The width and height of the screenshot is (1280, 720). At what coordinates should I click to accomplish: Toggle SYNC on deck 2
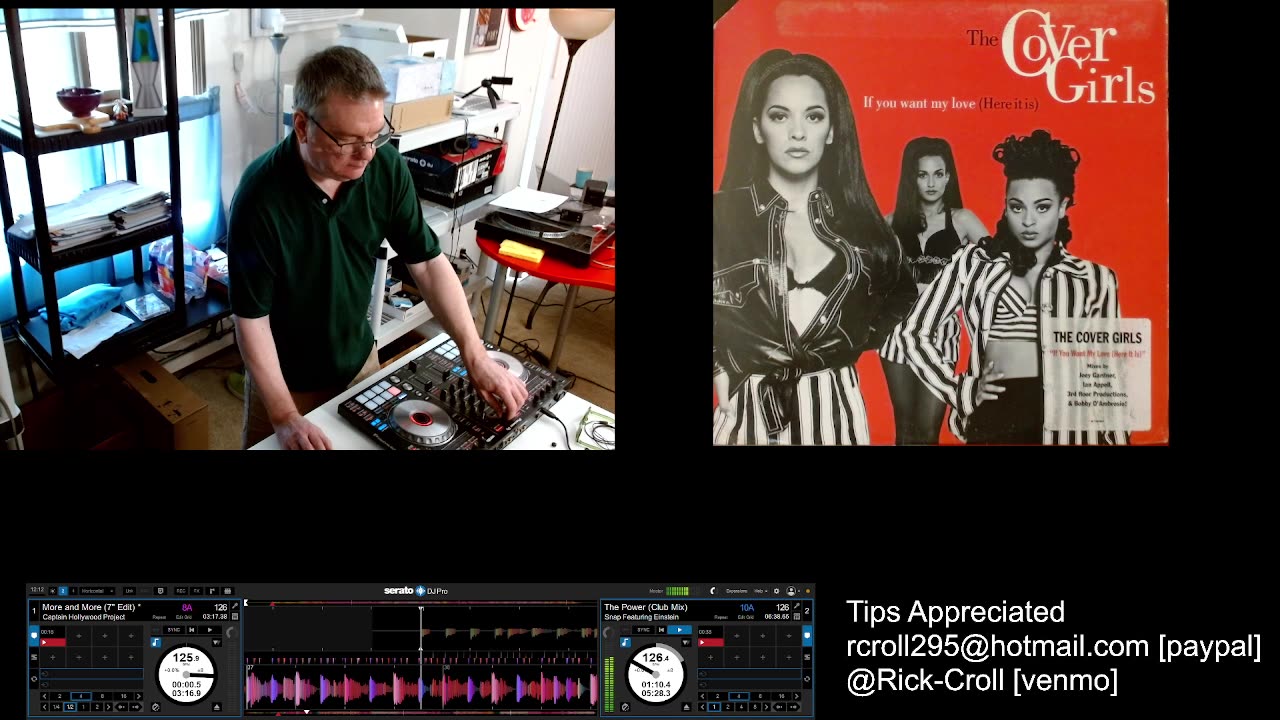pos(643,630)
